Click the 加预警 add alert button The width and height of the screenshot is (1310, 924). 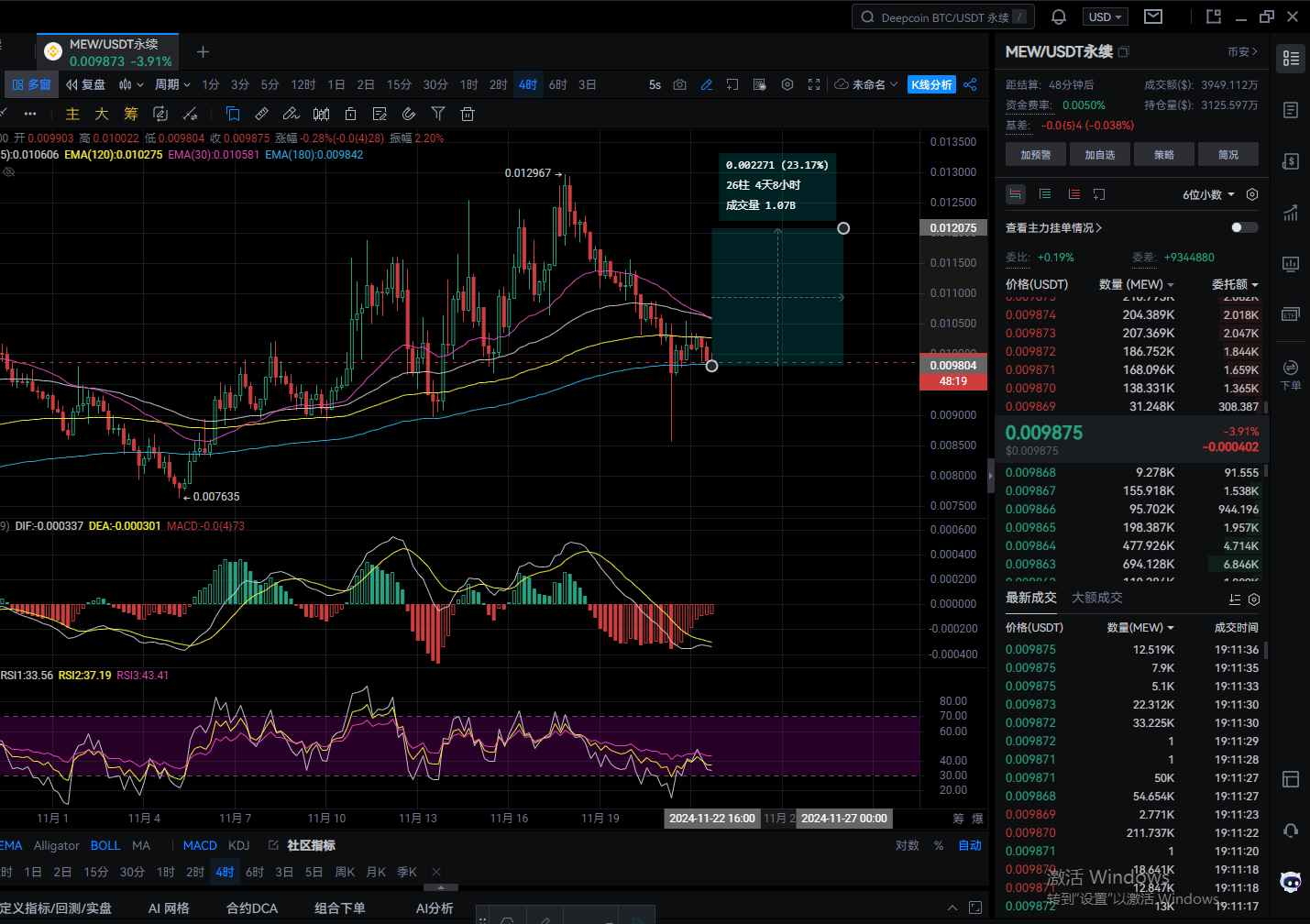pos(1036,154)
